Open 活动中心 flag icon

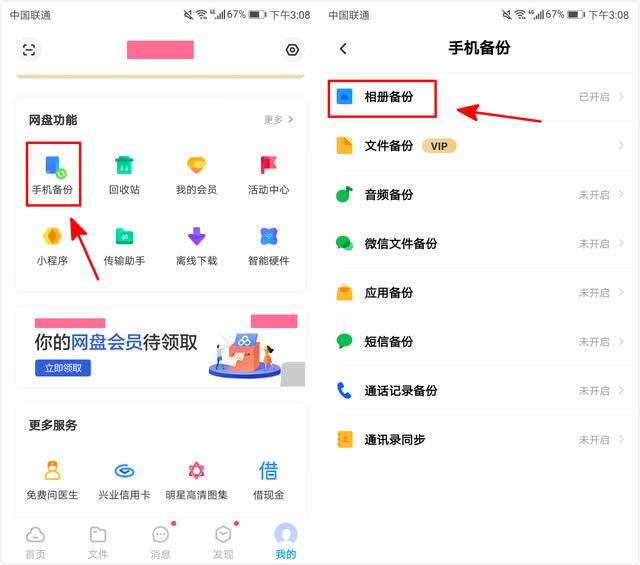[x=268, y=165]
